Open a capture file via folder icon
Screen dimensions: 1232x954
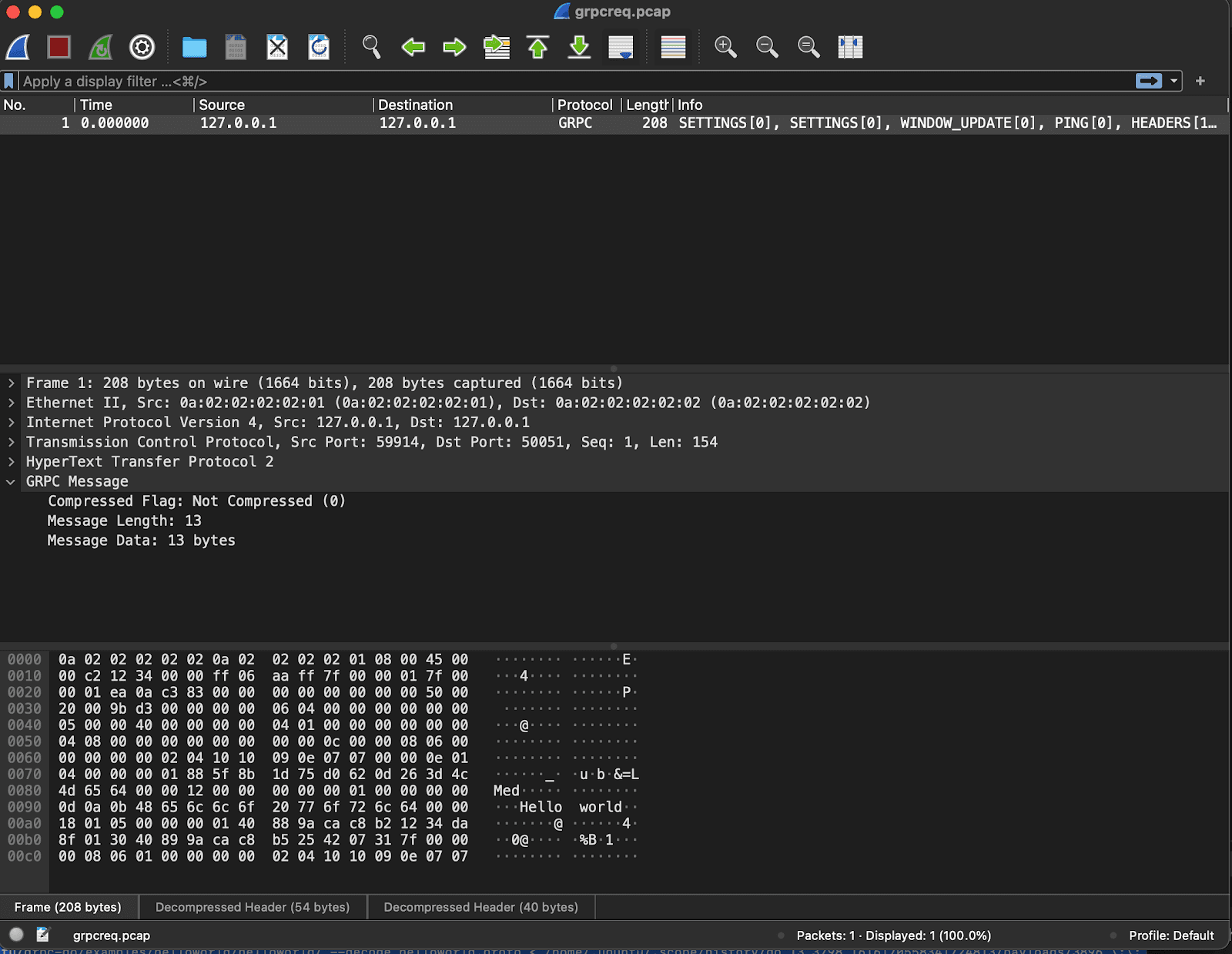click(194, 47)
